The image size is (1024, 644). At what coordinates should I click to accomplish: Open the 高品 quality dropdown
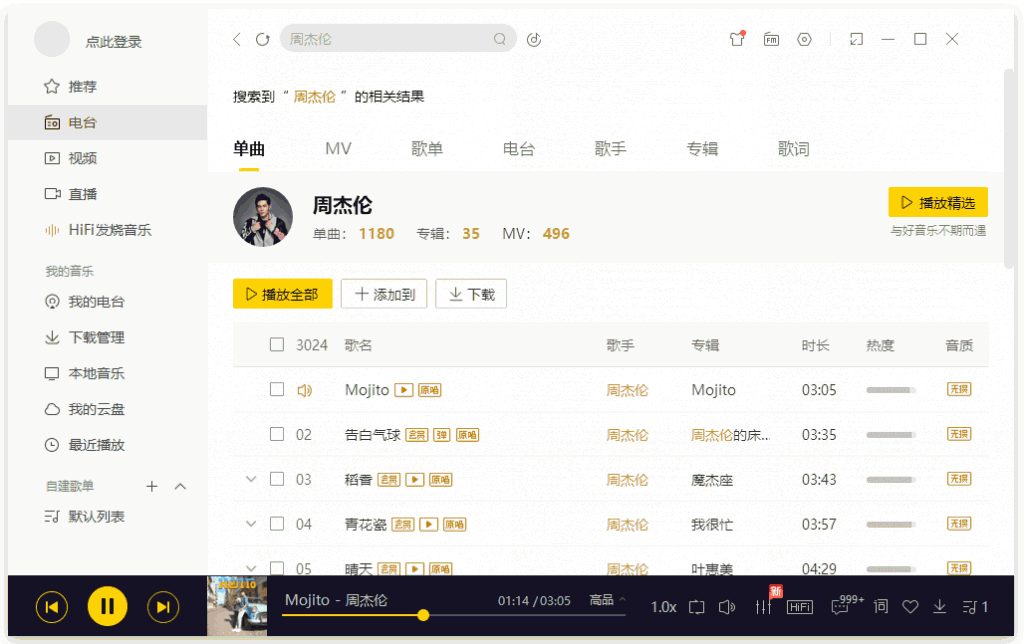[x=607, y=600]
